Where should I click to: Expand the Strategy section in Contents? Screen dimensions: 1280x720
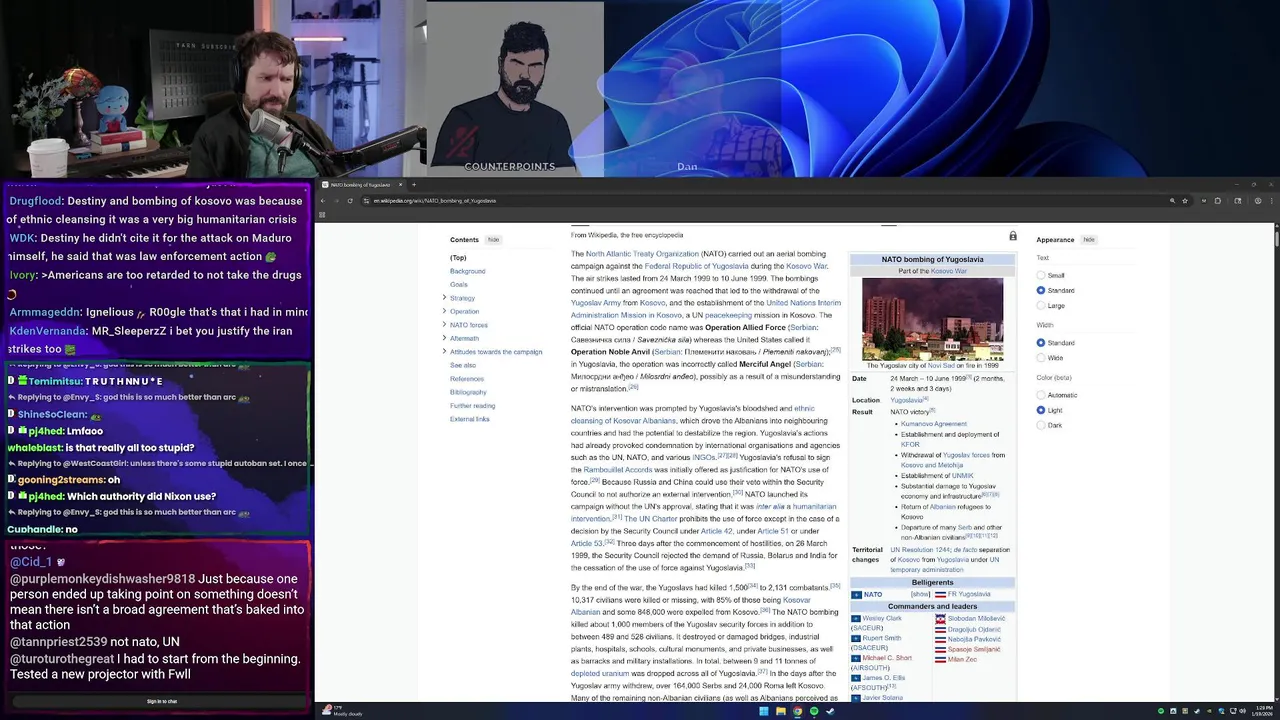click(444, 298)
